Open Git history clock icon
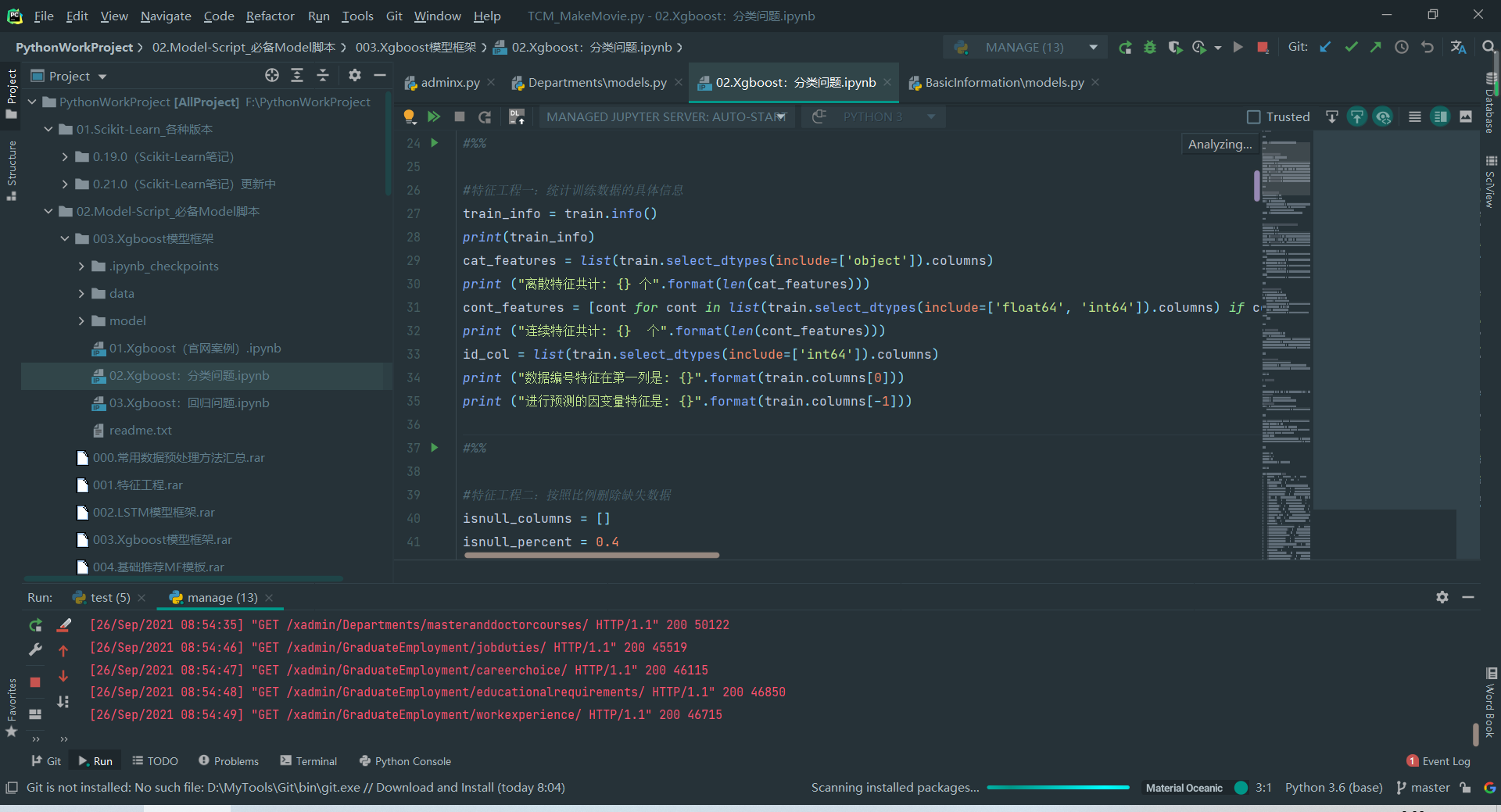Image resolution: width=1501 pixels, height=812 pixels. point(1402,48)
